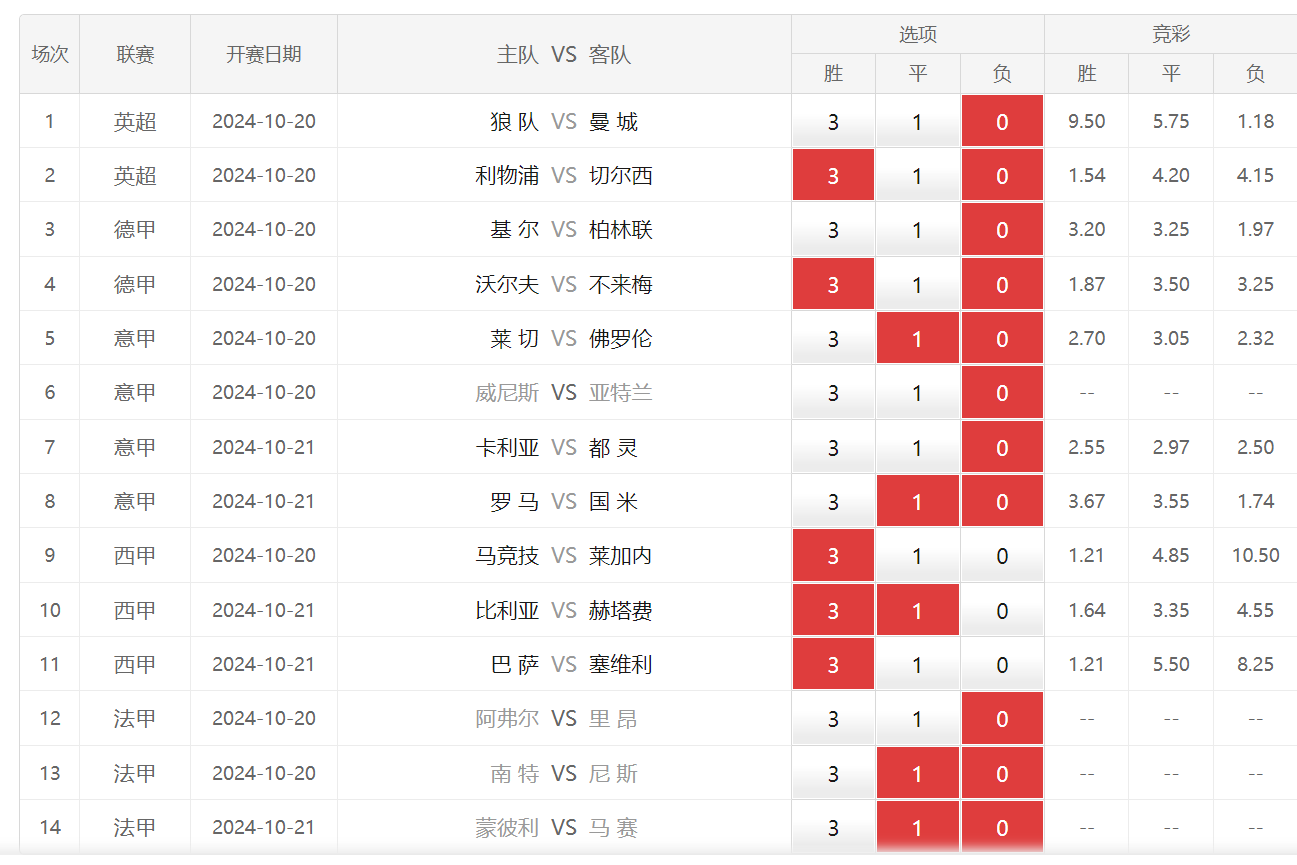Click away team 塞维利
The width and height of the screenshot is (1297, 865).
point(621,665)
